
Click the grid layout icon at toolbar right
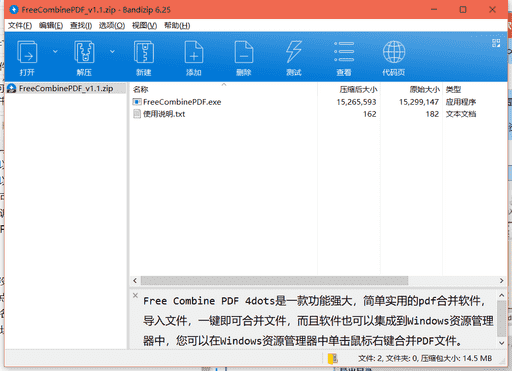coord(496,43)
